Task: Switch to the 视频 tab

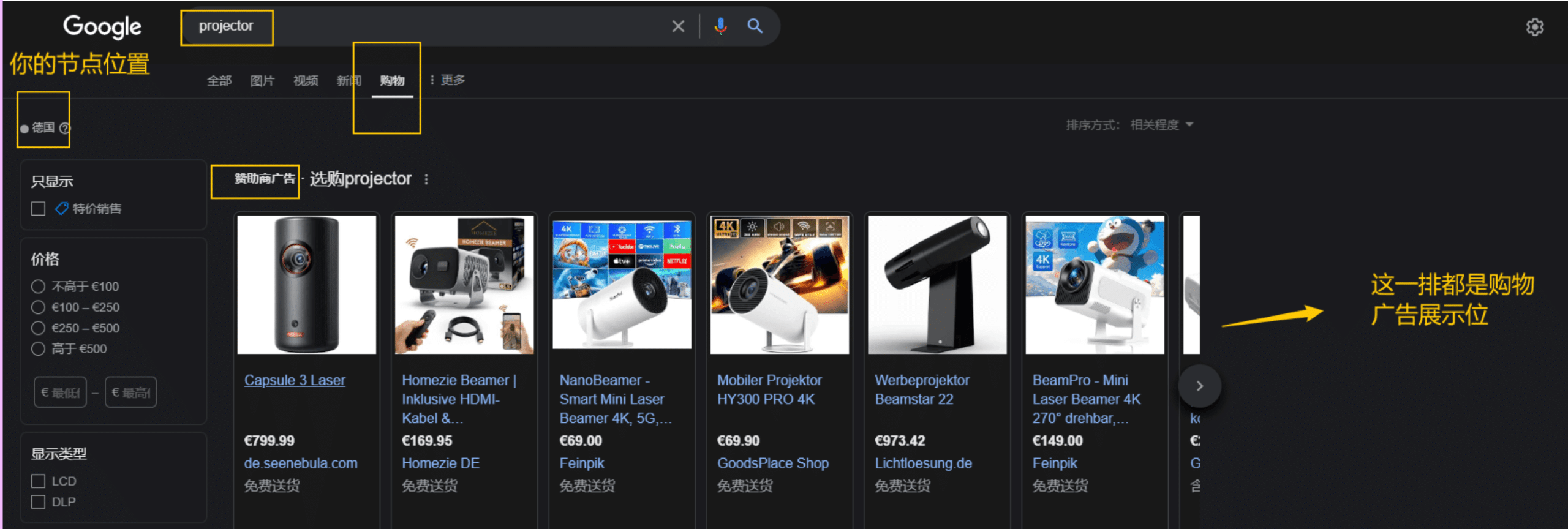Action: [306, 81]
